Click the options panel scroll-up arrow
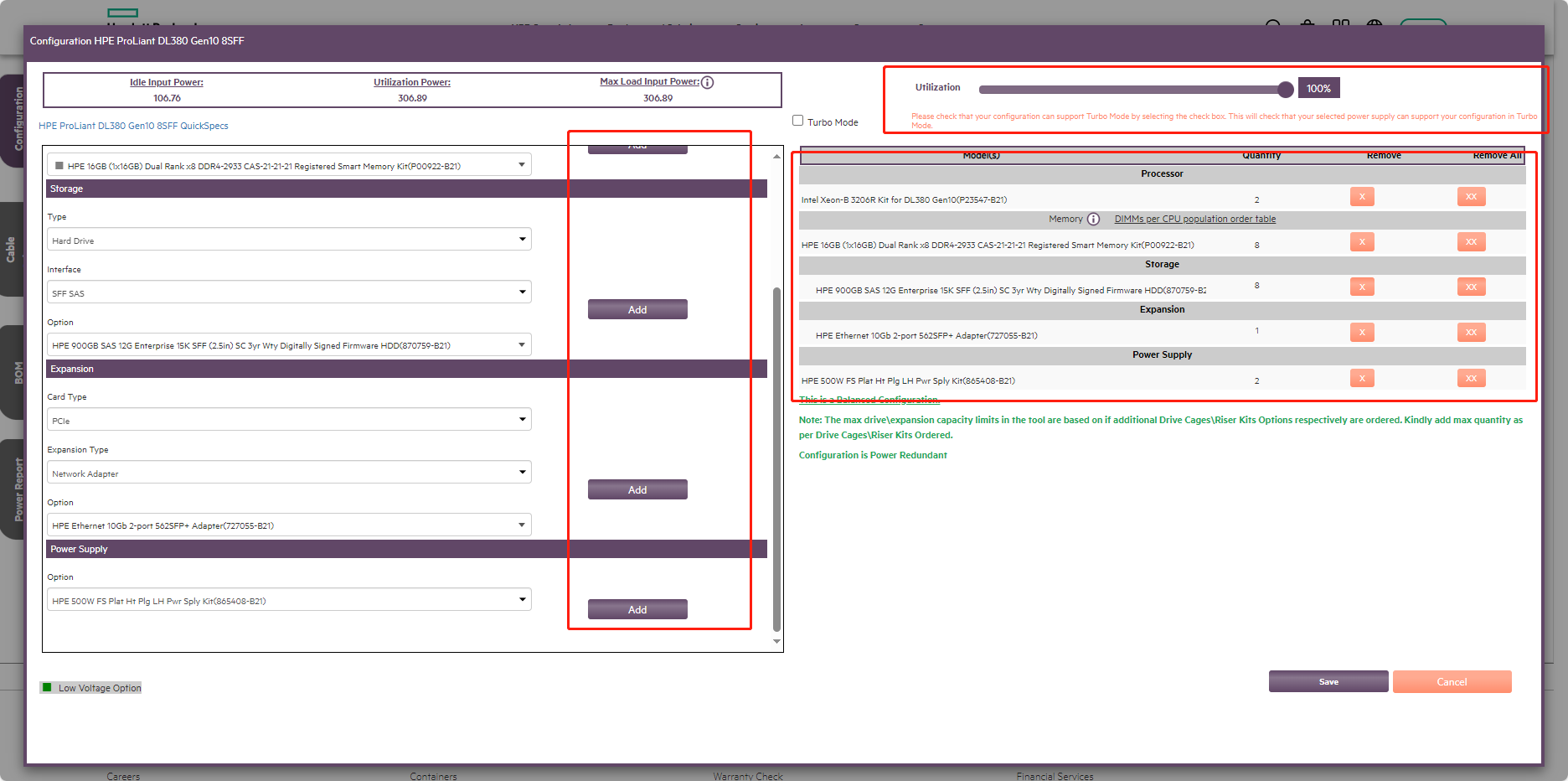 click(776, 156)
